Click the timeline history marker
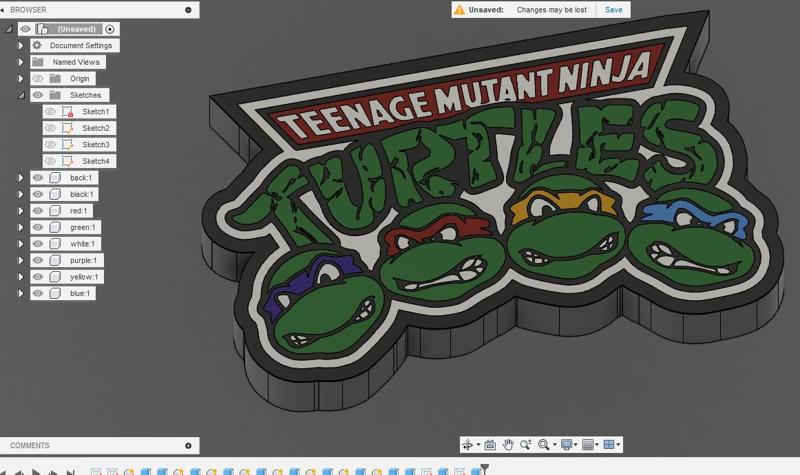Image resolution: width=800 pixels, height=475 pixels. [x=485, y=468]
